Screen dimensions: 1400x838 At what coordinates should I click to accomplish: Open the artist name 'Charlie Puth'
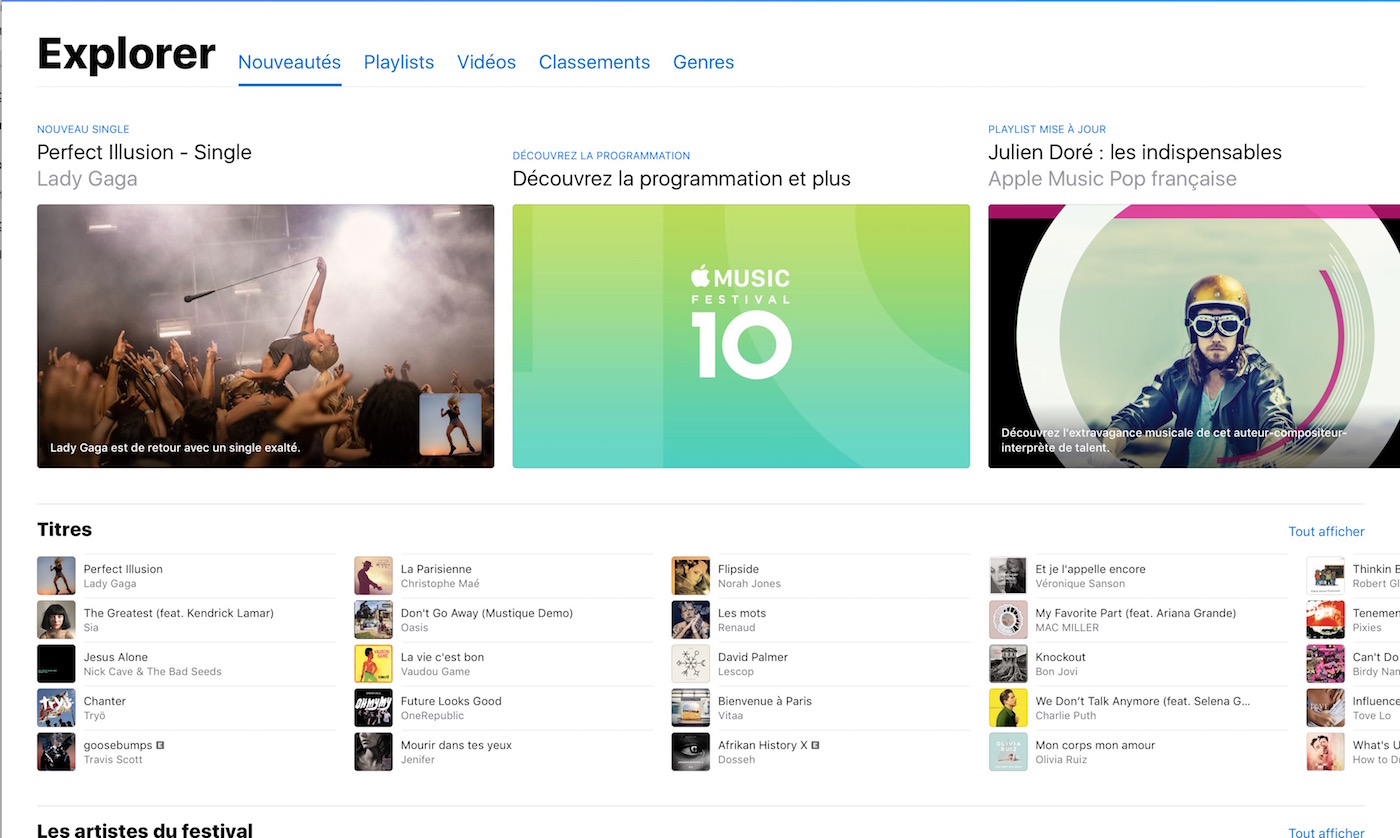[1066, 716]
